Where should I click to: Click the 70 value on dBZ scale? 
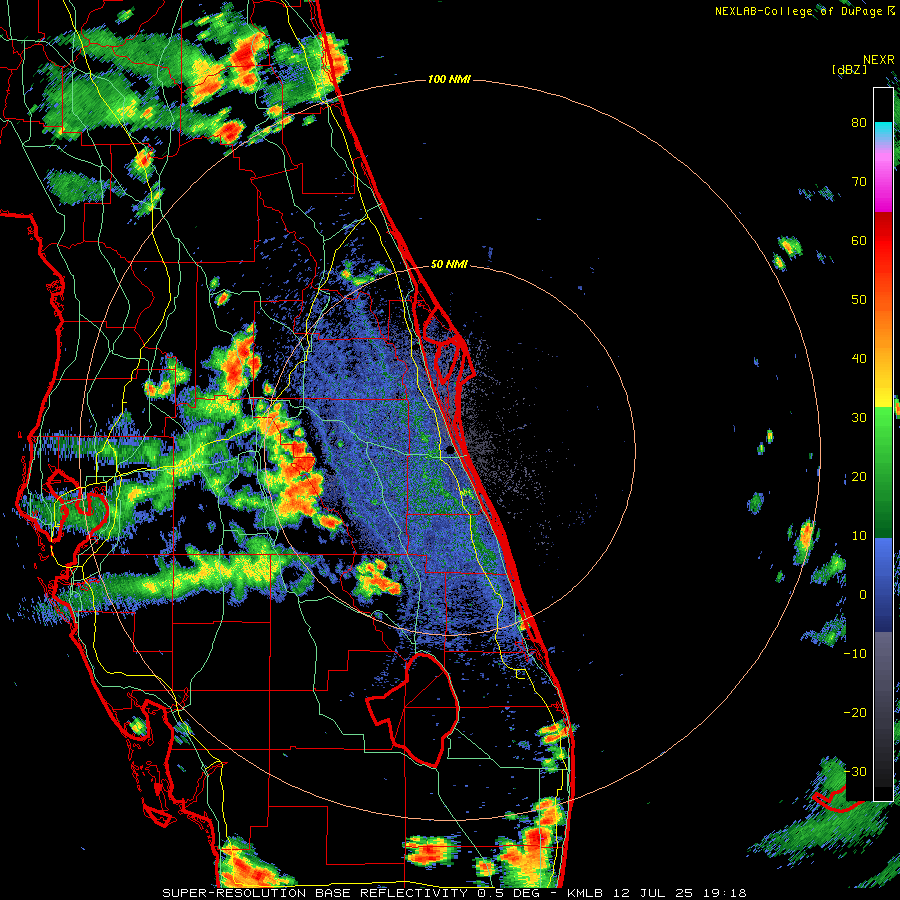[859, 182]
